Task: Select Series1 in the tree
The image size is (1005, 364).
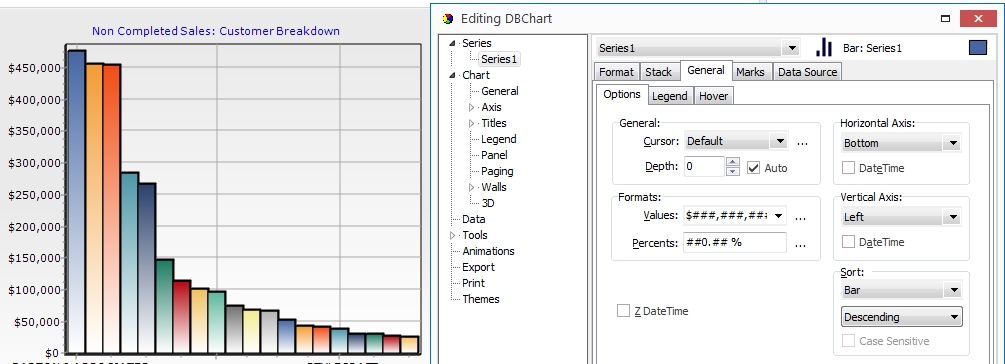Action: coord(499,59)
